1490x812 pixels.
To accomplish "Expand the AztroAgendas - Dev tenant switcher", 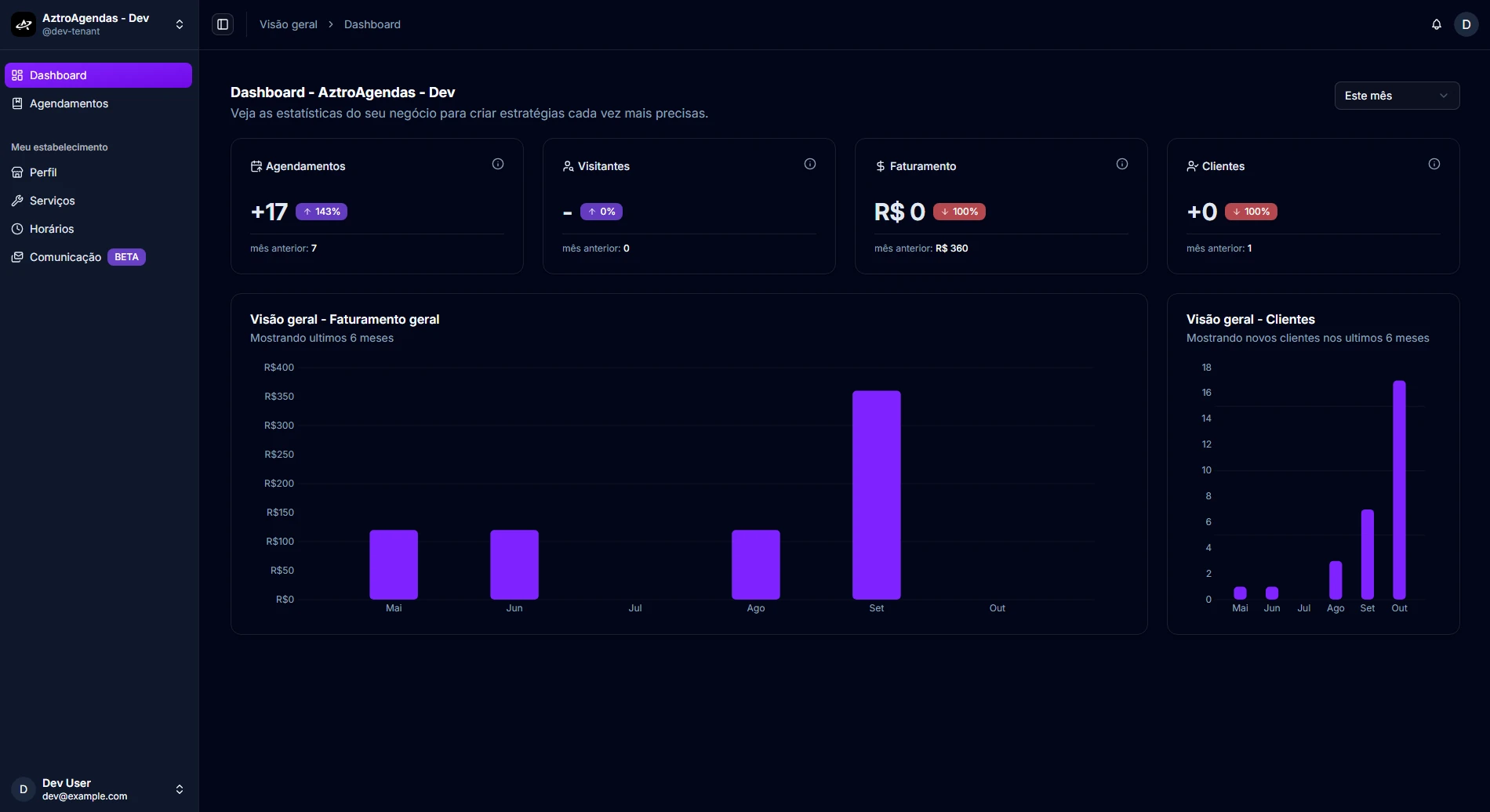I will coord(99,24).
